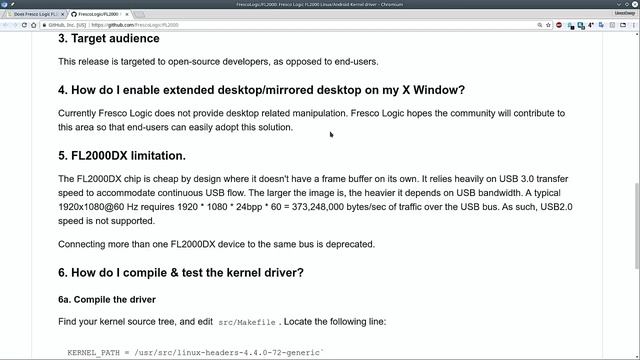The height and width of the screenshot is (360, 640).
Task: Bookmark this page with the star icon
Action: [548, 25]
